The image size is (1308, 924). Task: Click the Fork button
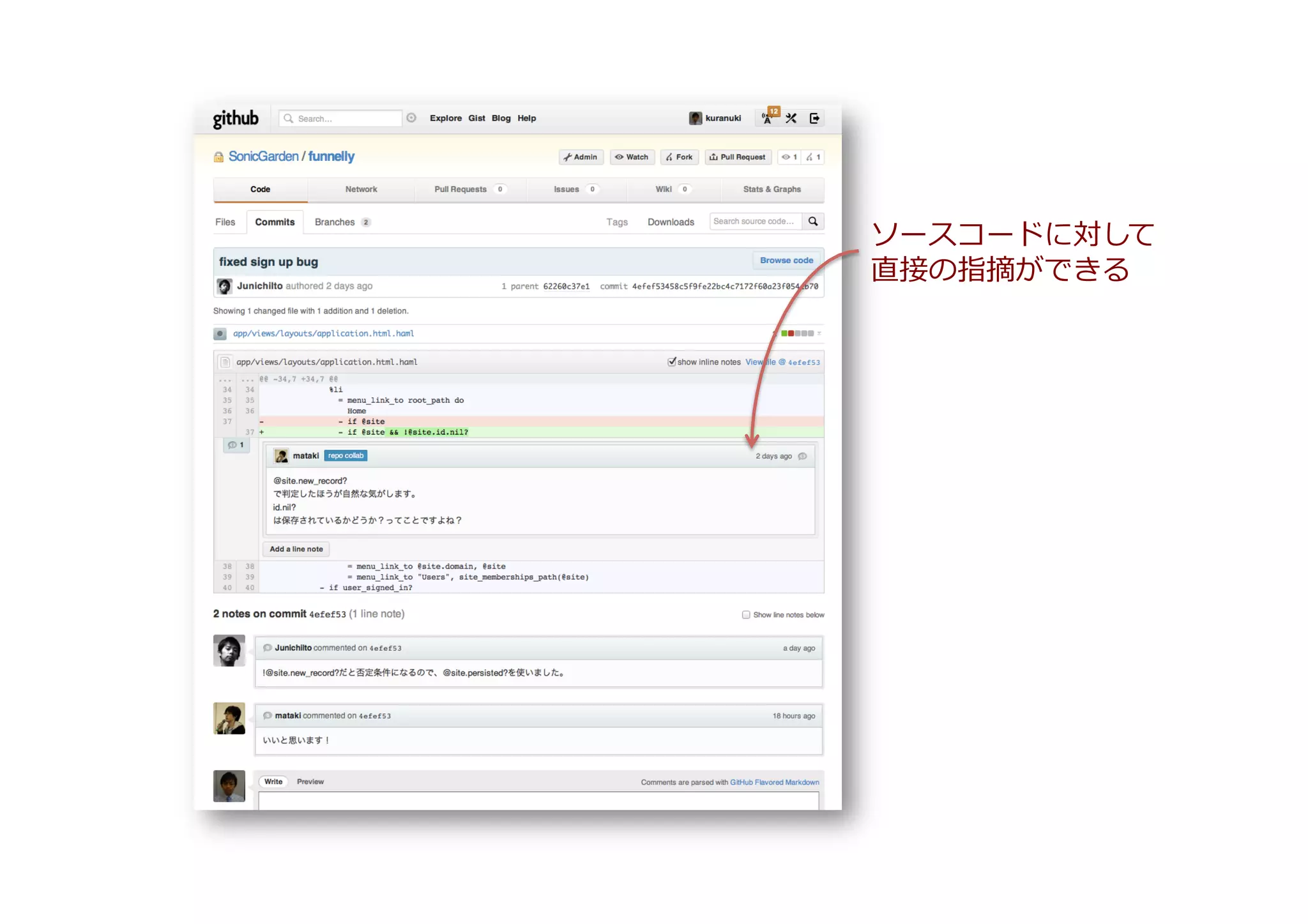680,157
